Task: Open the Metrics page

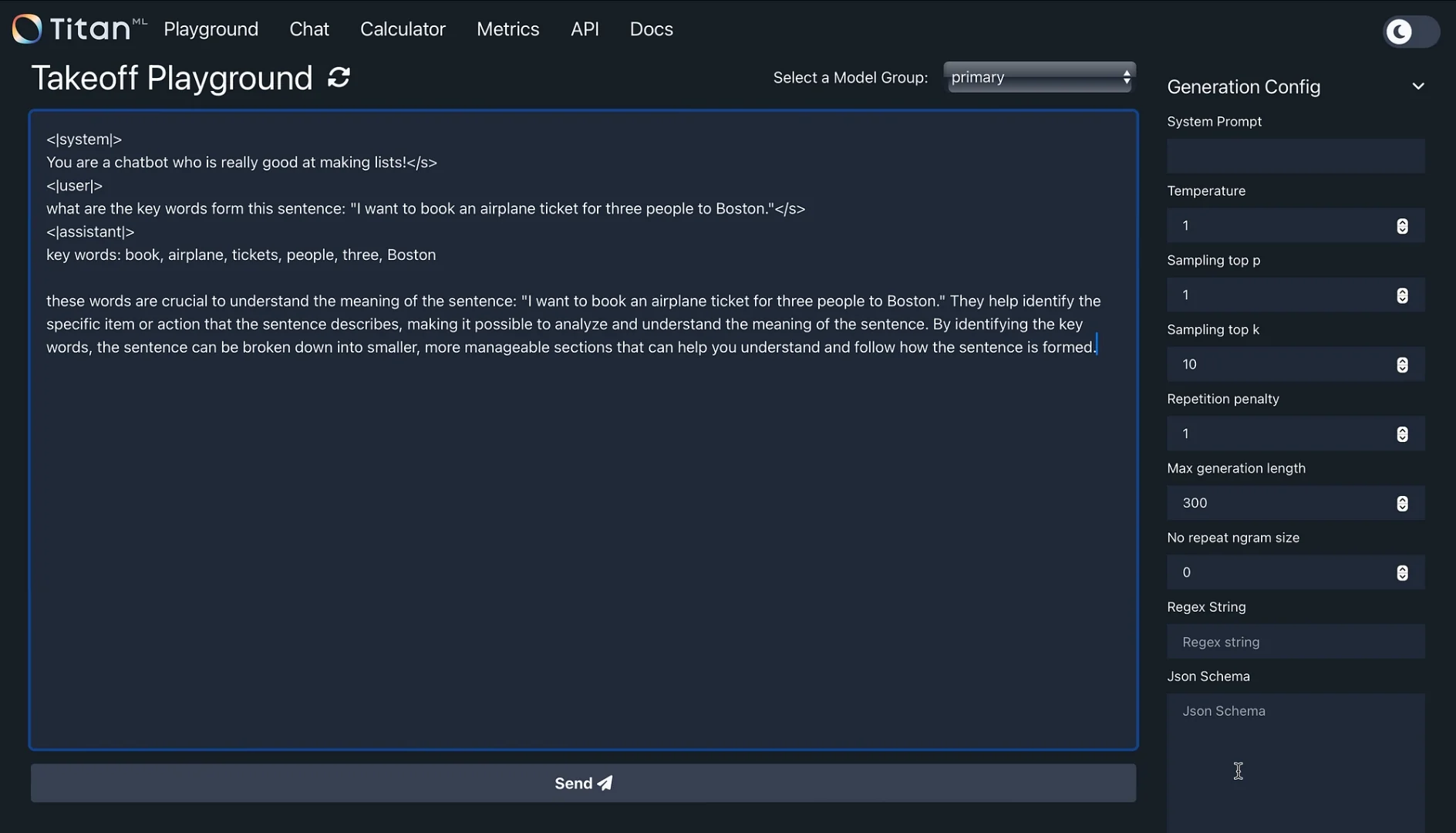Action: 507,29
